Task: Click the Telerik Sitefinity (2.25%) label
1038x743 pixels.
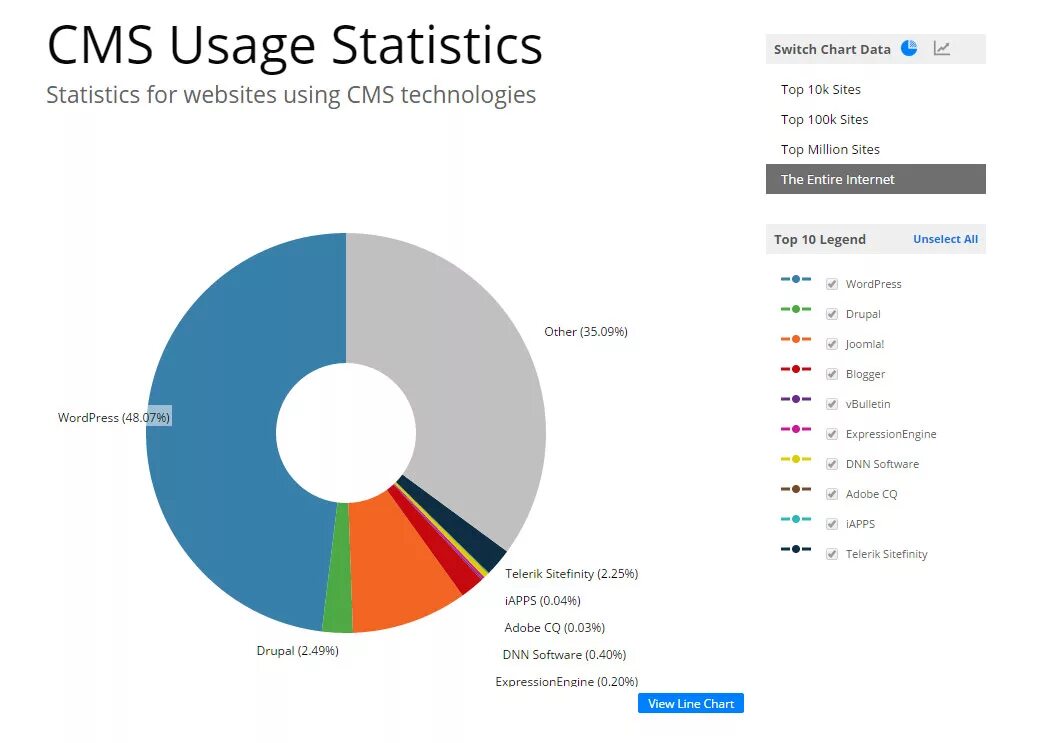Action: pos(571,573)
